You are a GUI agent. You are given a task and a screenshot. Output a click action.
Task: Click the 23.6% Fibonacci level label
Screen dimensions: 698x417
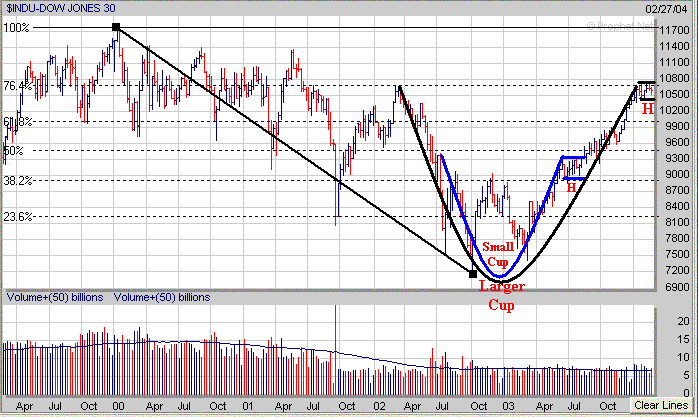[x=17, y=217]
